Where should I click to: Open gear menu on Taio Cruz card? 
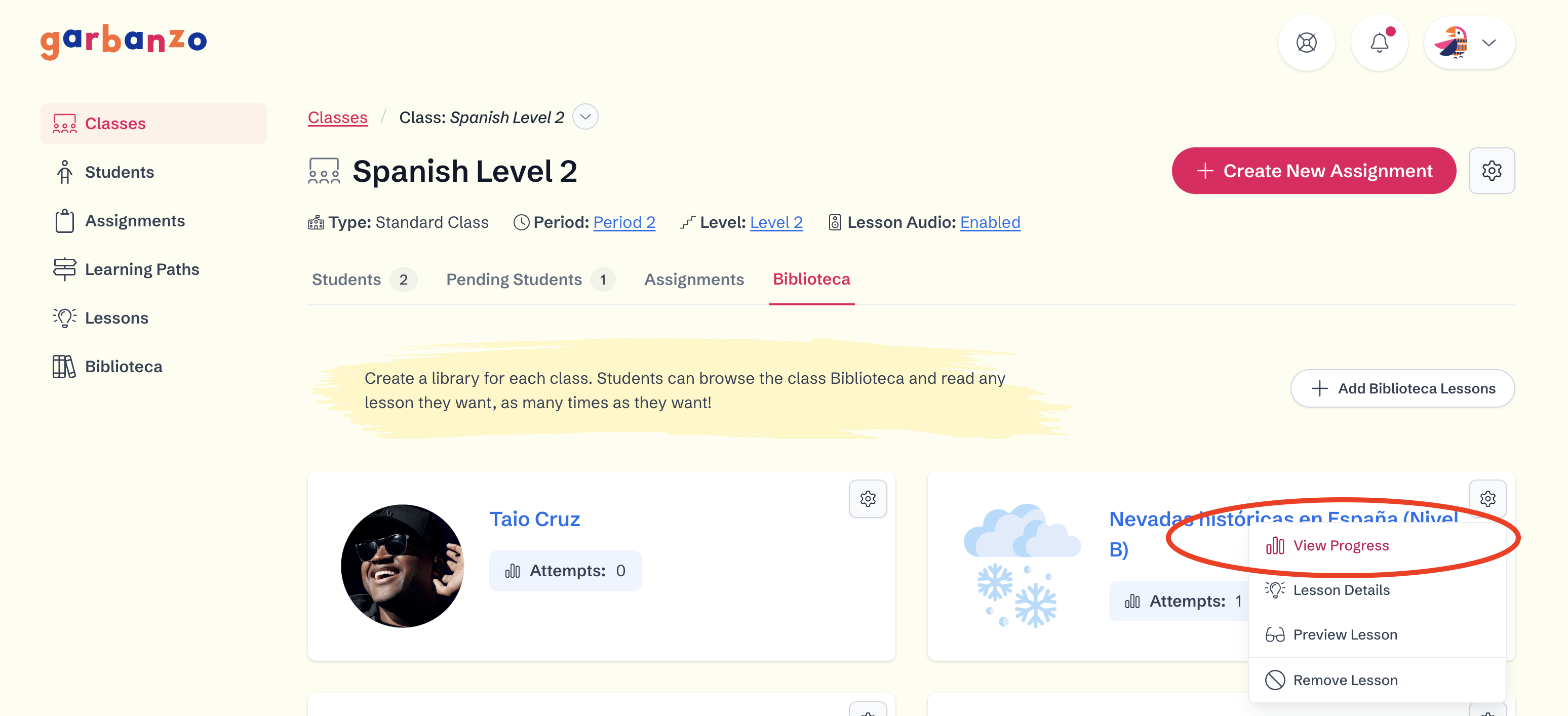click(x=868, y=499)
